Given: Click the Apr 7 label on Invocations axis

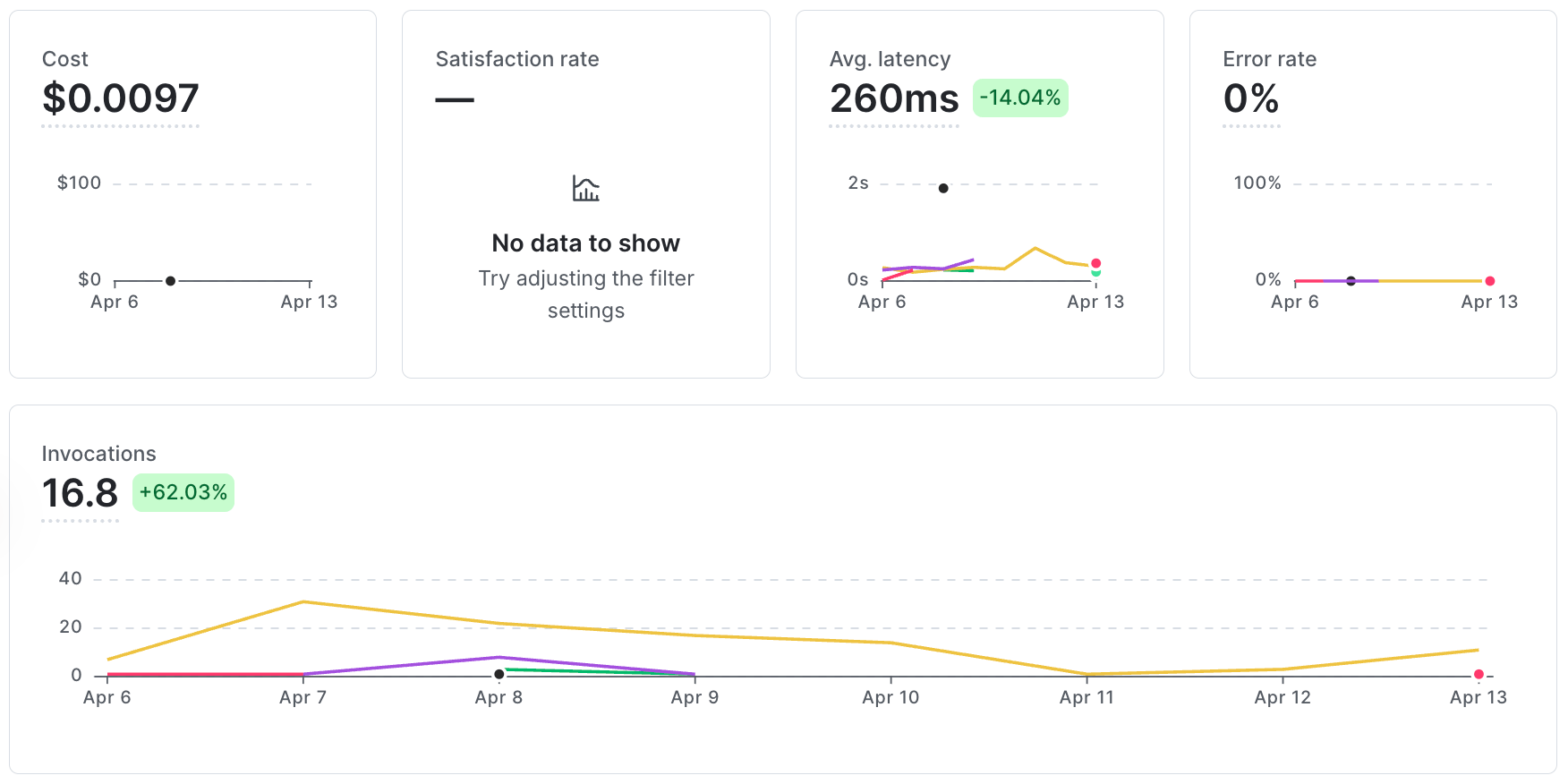Looking at the screenshot, I should 303,697.
